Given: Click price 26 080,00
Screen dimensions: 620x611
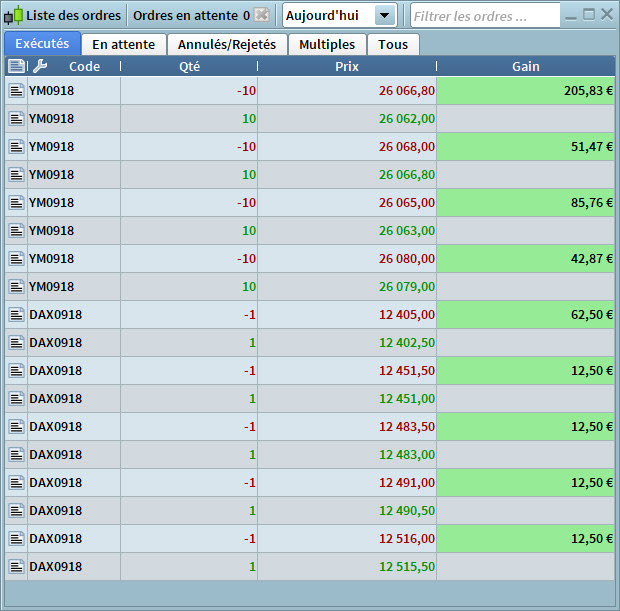Looking at the screenshot, I should pyautogui.click(x=407, y=259).
